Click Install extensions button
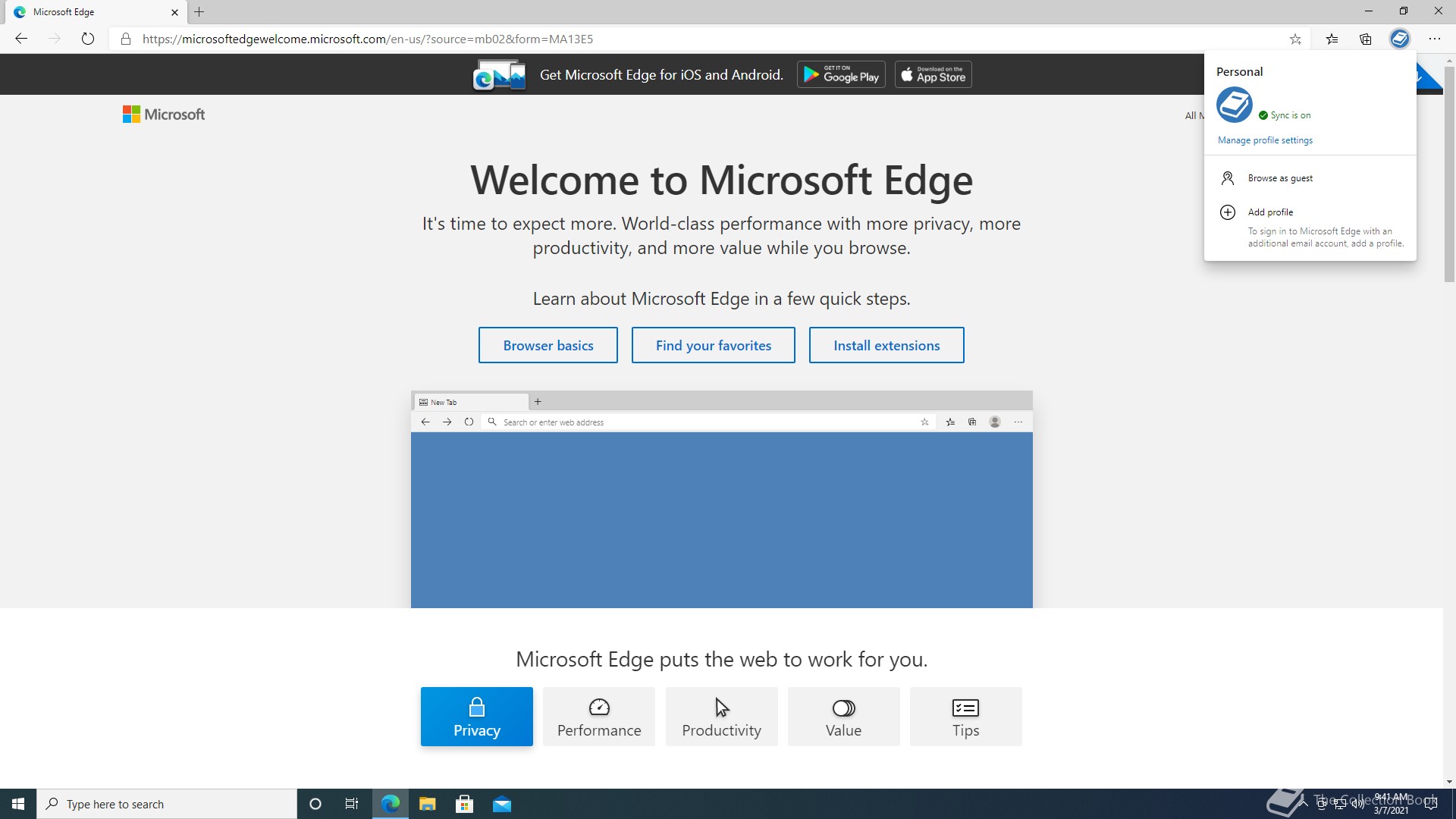 point(886,345)
